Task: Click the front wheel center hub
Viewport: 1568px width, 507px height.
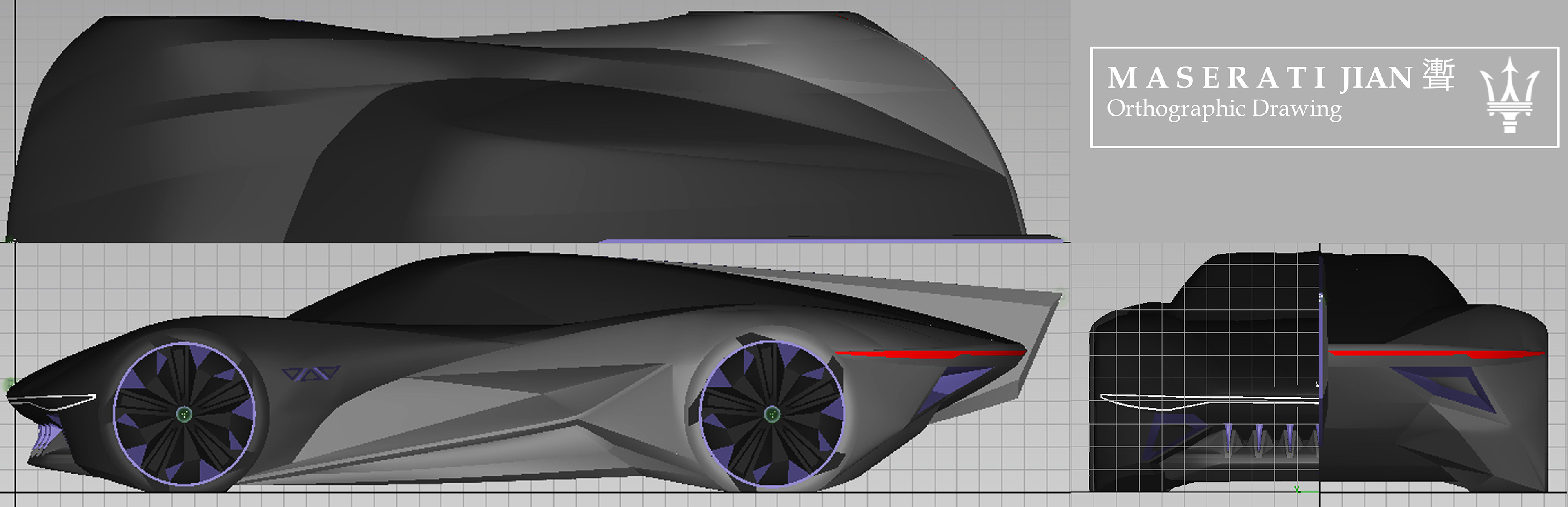Action: pos(185,414)
